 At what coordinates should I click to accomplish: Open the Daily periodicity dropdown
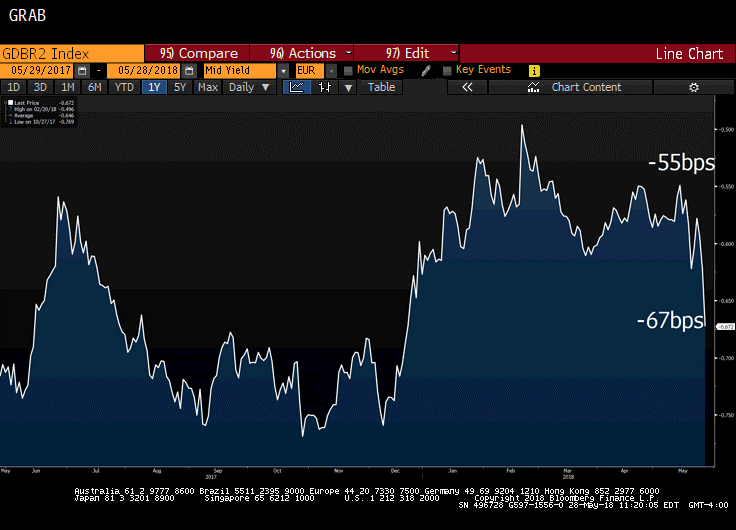249,88
